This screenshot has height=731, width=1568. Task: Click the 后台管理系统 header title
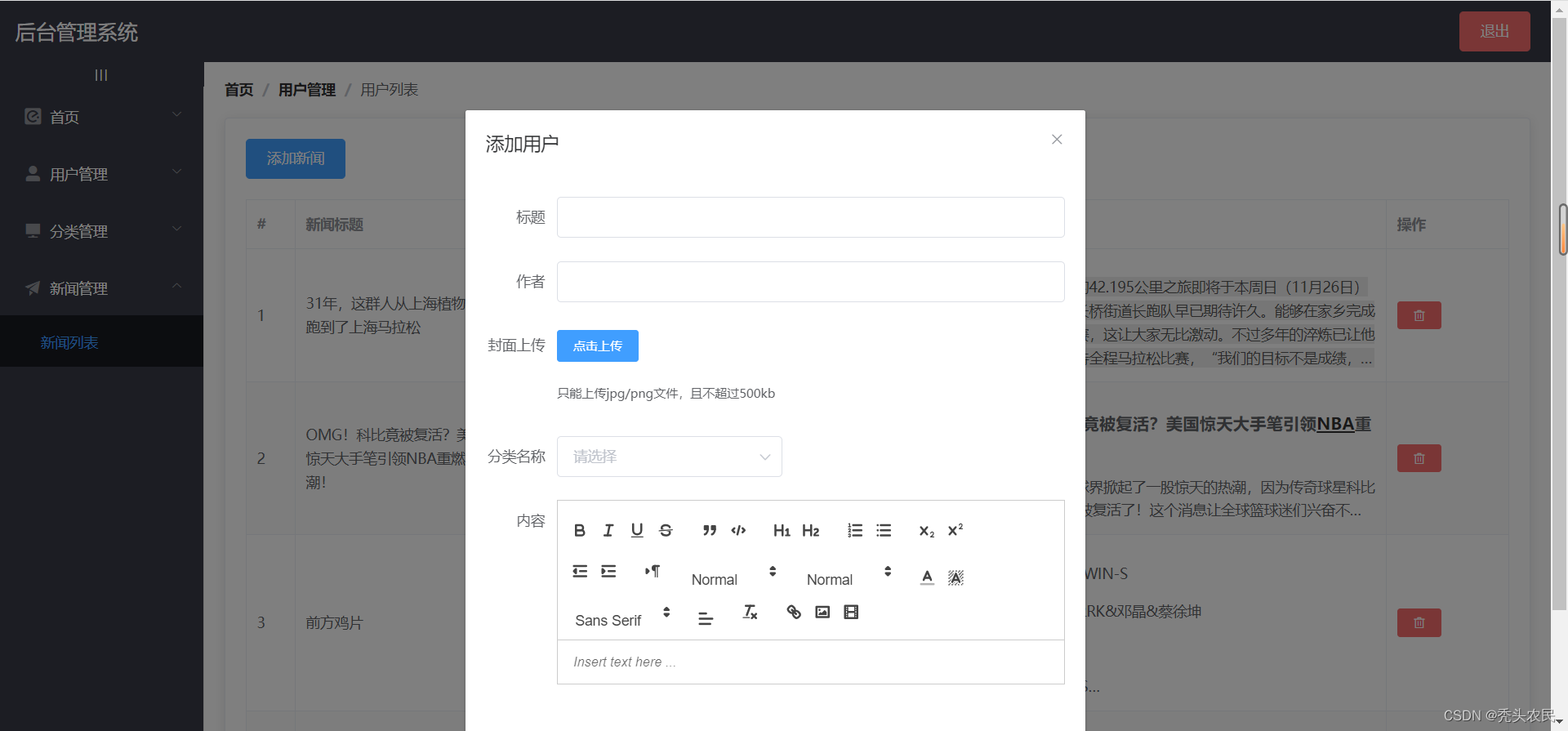(x=77, y=32)
